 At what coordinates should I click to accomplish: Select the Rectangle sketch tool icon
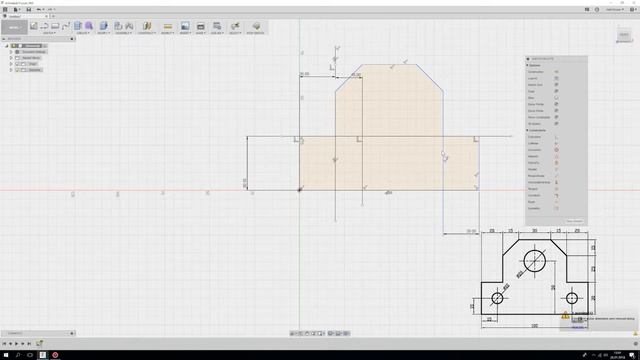[55, 26]
